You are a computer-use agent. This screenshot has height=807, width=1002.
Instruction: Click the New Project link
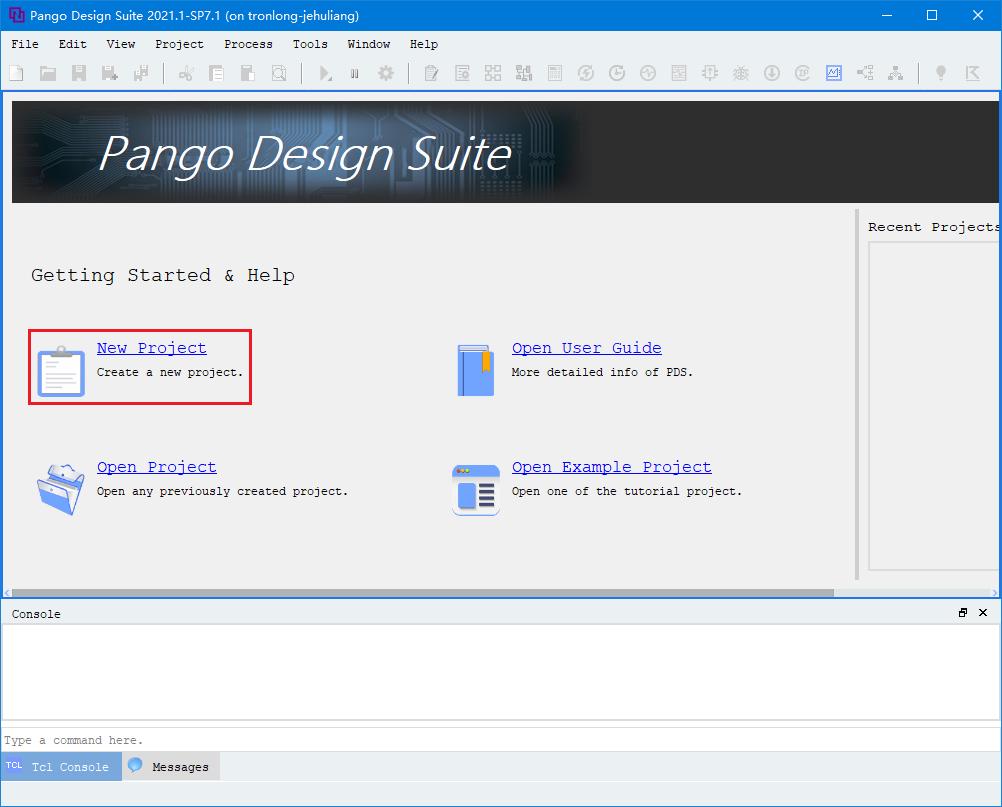point(151,348)
